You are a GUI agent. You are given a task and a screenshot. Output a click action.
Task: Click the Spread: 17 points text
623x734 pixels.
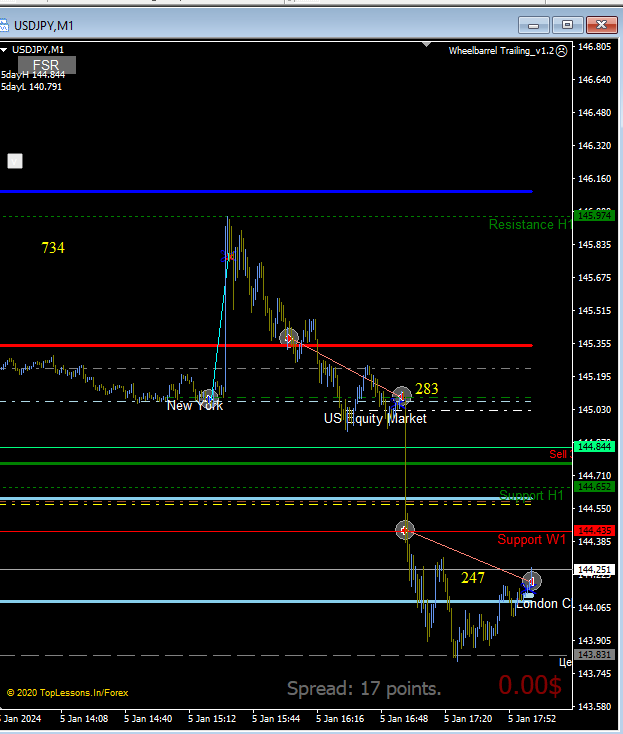pyautogui.click(x=364, y=689)
